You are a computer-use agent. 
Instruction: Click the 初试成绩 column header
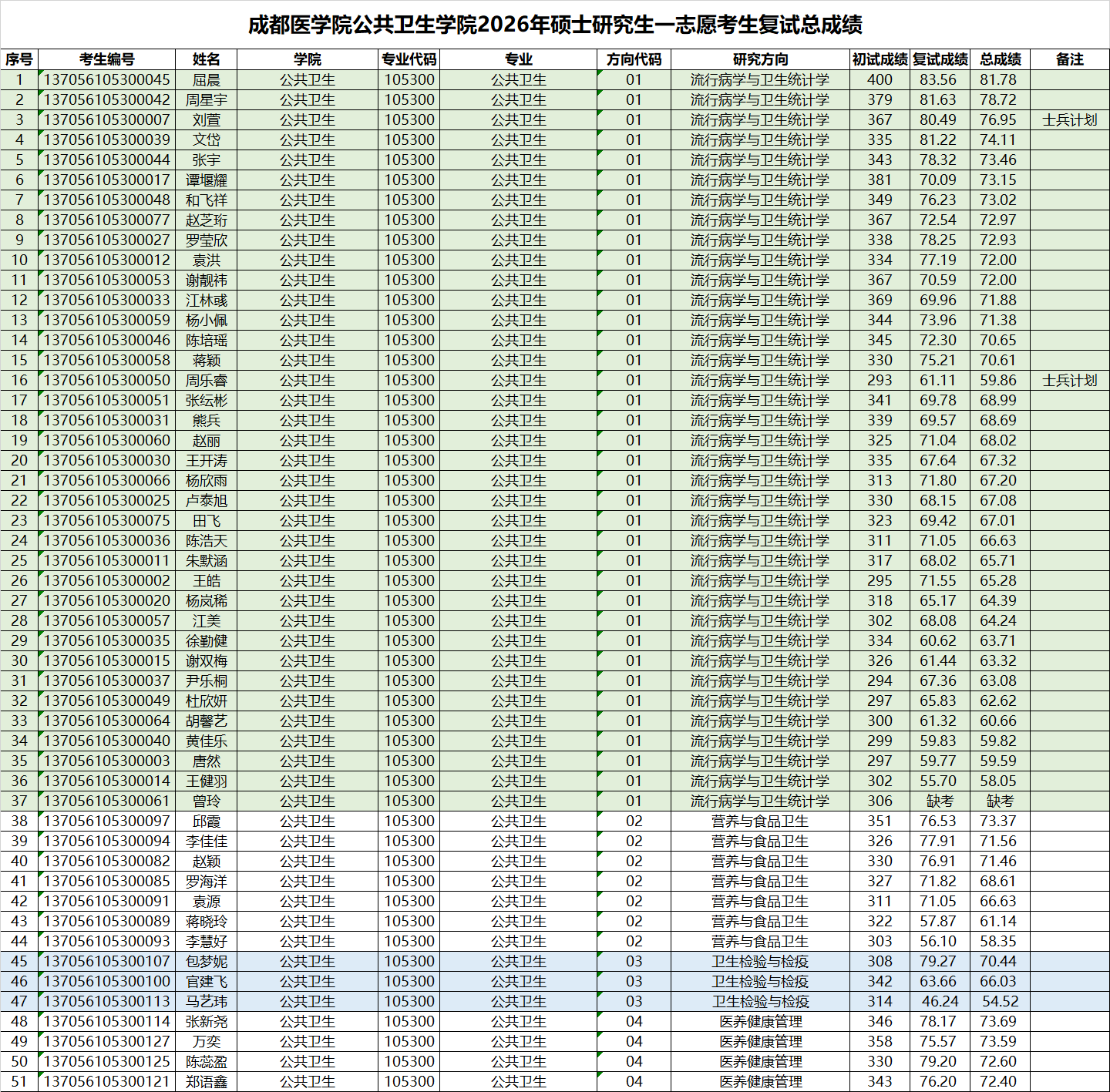[879, 59]
